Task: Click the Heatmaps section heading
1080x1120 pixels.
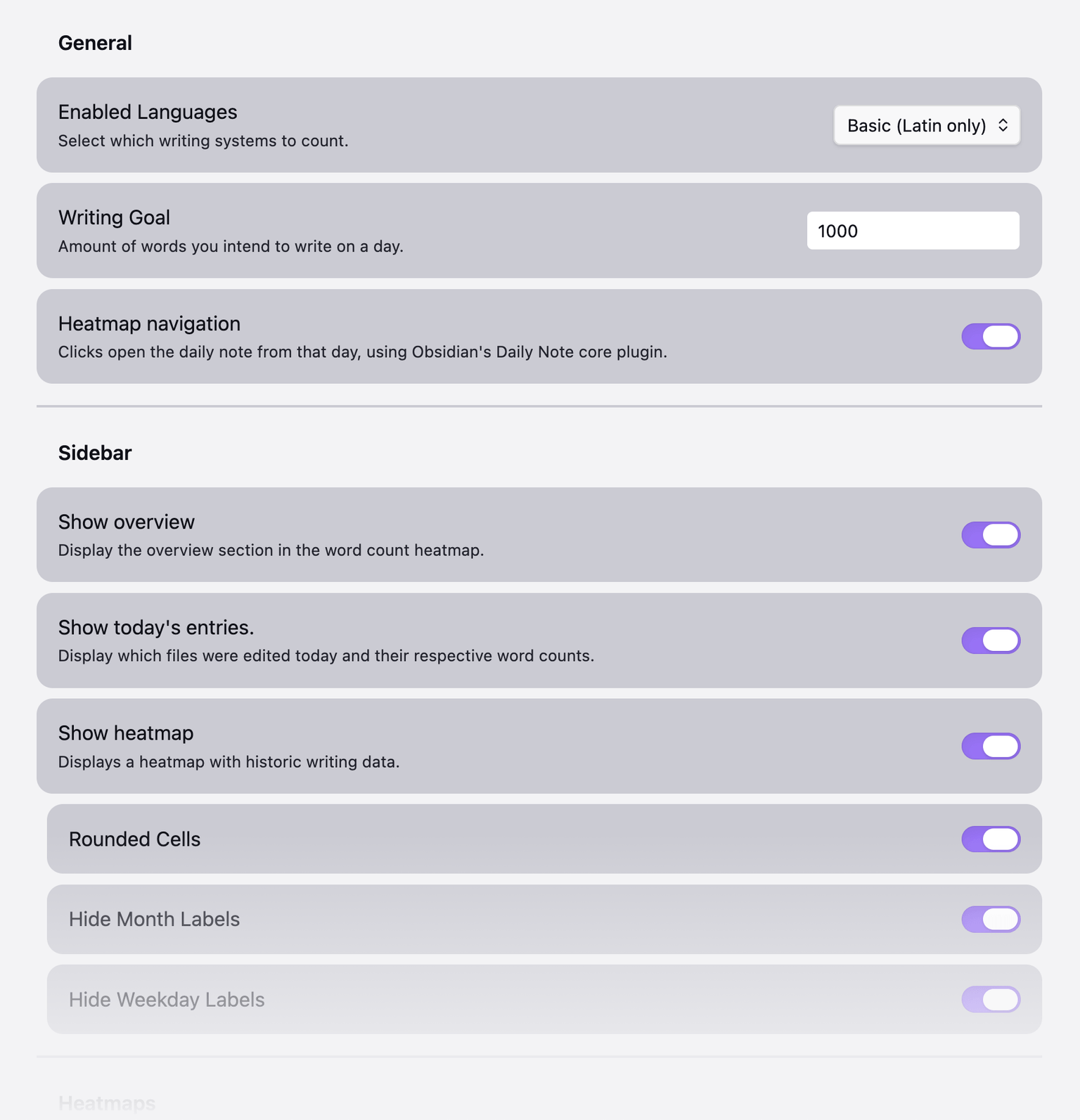Action: click(107, 1104)
